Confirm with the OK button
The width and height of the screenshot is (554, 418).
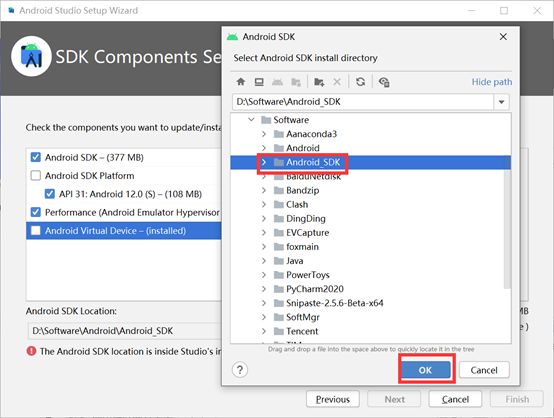(x=425, y=370)
